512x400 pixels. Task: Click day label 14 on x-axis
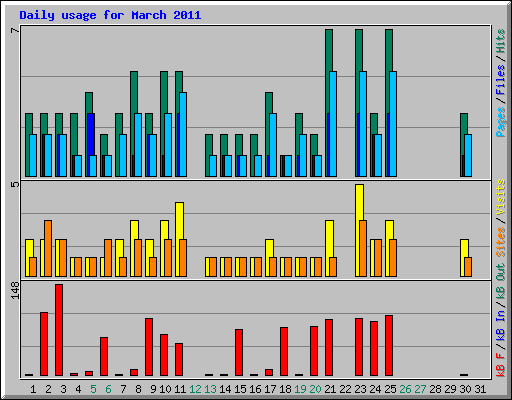click(225, 389)
